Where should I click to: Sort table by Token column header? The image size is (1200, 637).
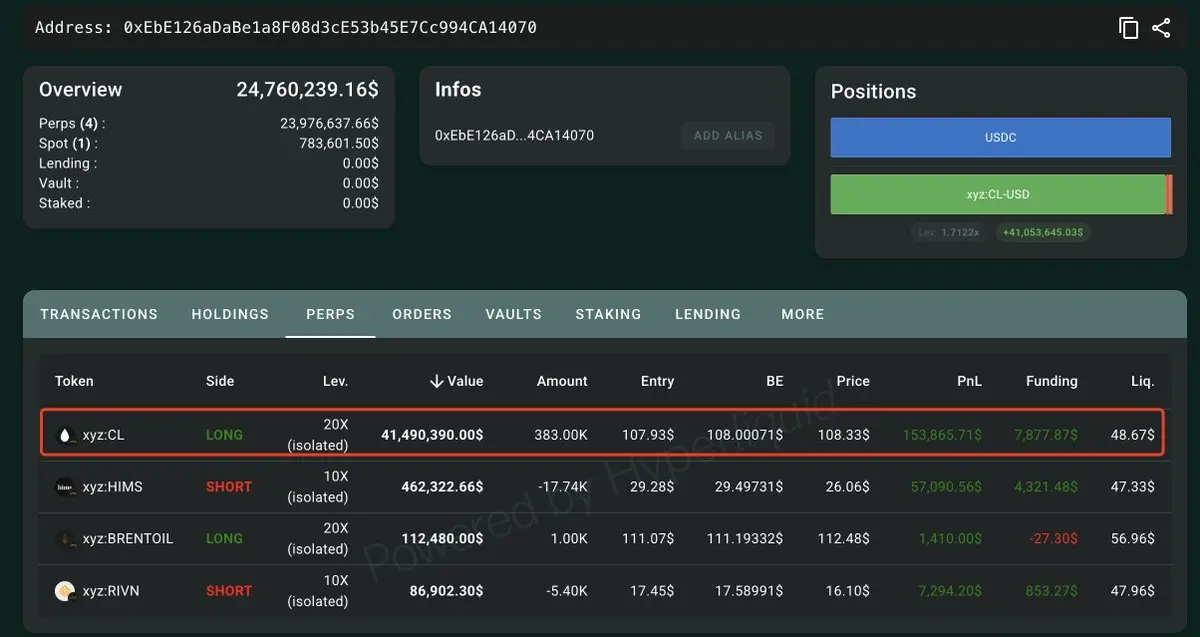point(74,381)
